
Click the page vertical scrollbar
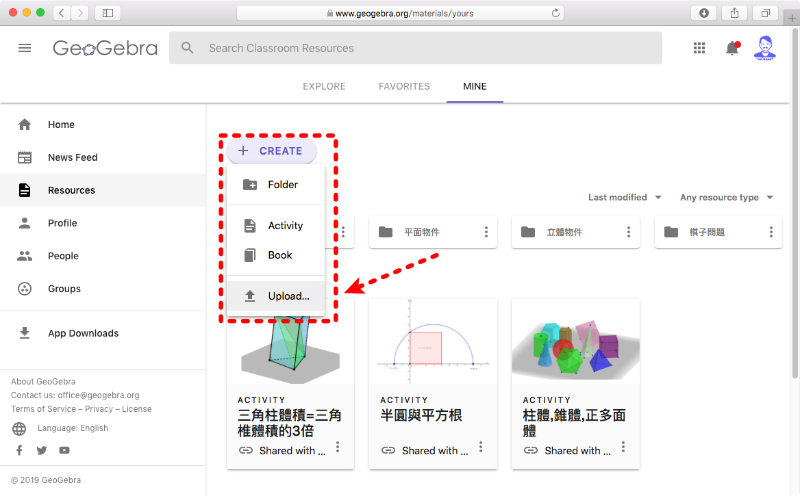coord(795,204)
